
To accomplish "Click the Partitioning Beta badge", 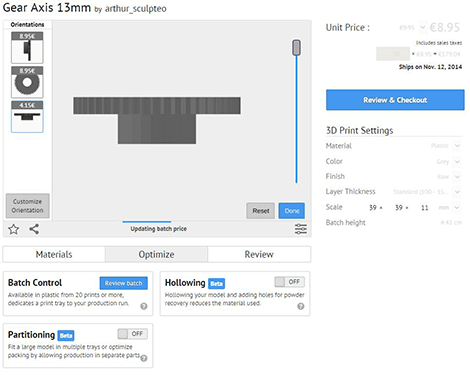I will tap(66, 335).
